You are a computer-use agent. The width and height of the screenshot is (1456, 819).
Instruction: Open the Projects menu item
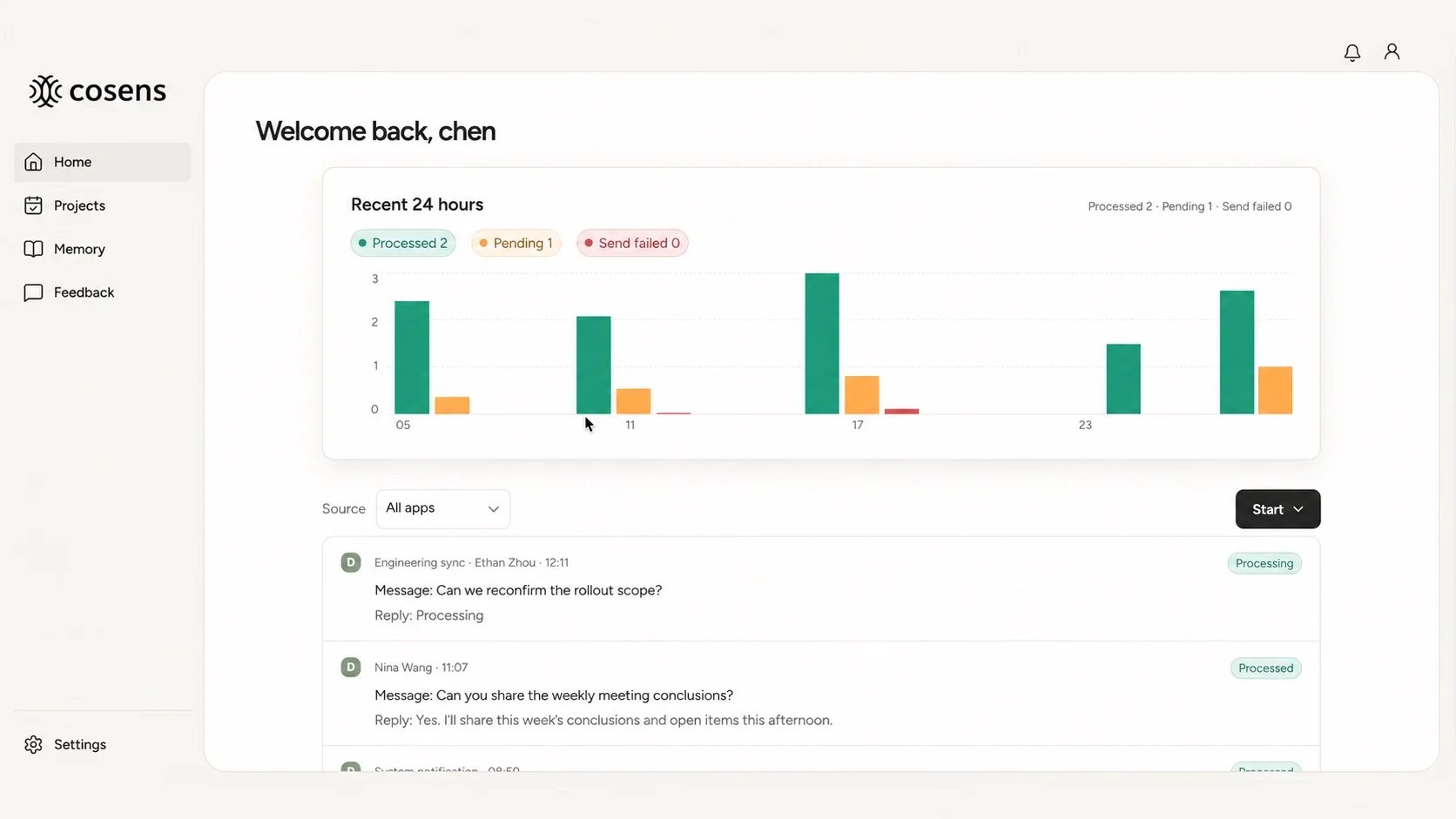102,205
